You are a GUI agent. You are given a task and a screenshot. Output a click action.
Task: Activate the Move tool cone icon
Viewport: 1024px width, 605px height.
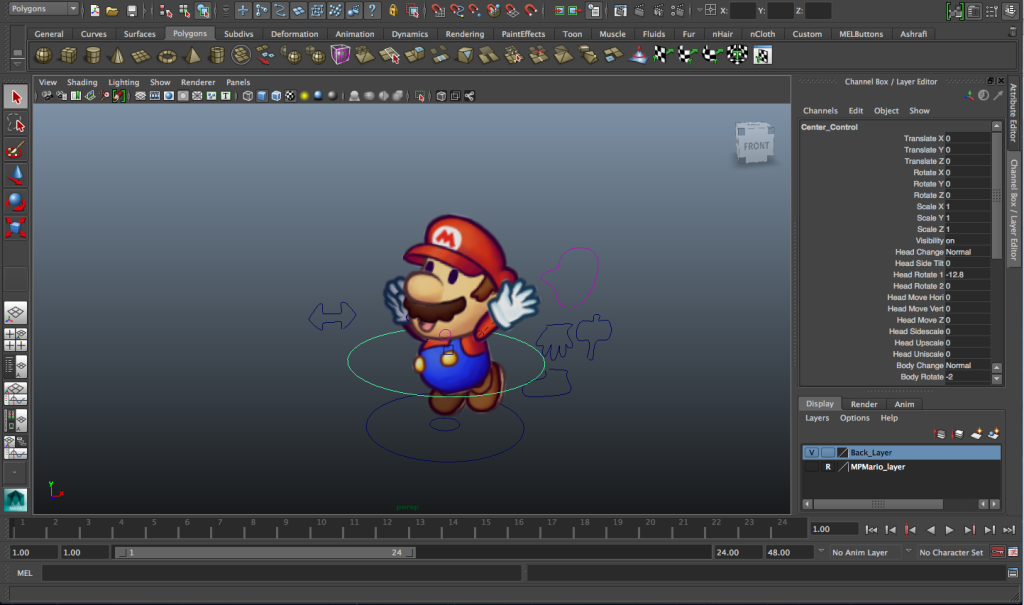[x=16, y=175]
